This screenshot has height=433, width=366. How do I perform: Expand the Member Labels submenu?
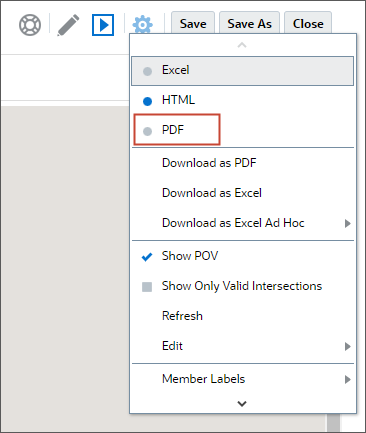(x=242, y=379)
